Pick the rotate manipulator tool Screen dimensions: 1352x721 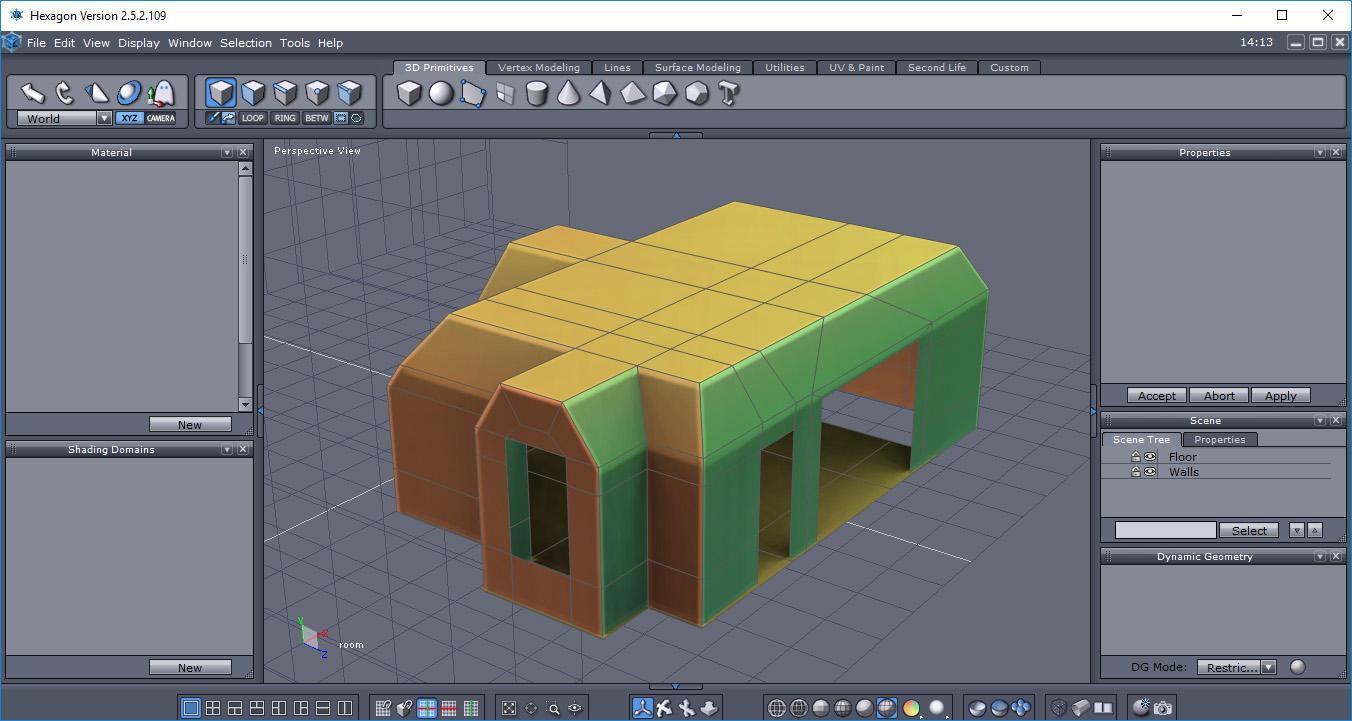[65, 93]
